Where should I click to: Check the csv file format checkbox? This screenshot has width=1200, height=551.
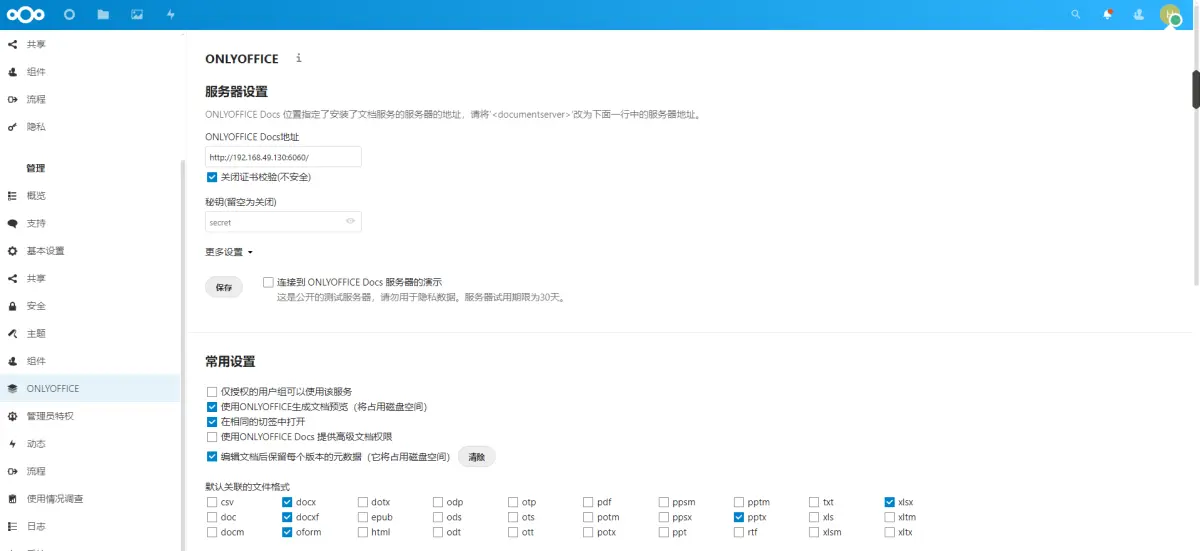point(212,502)
